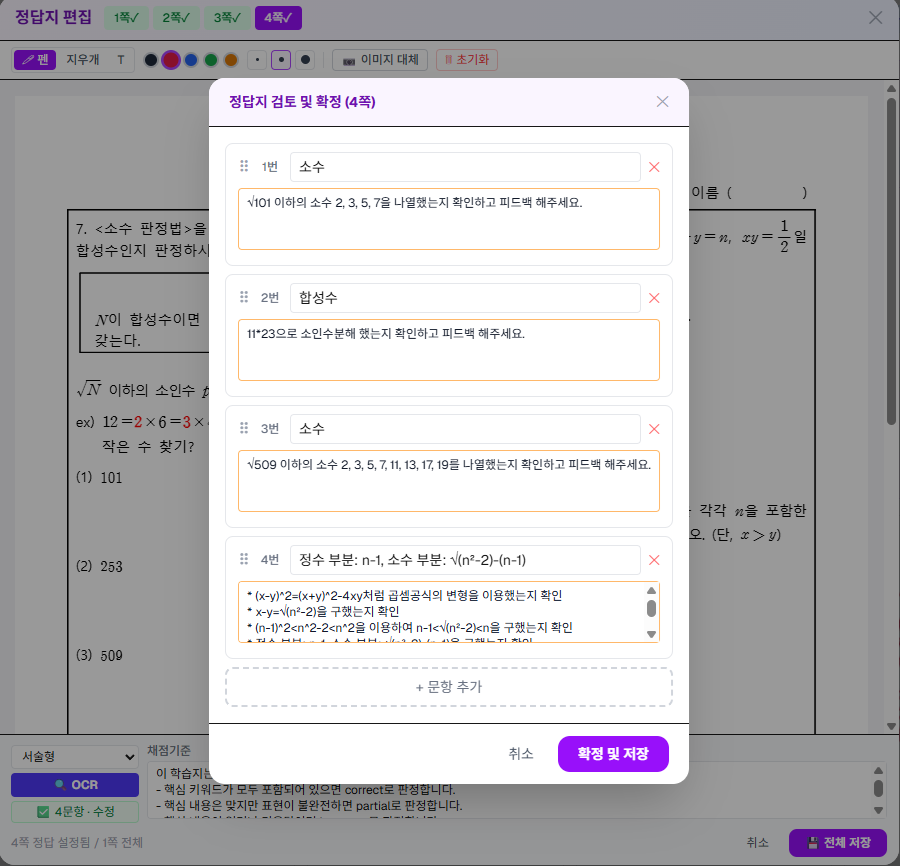Image resolution: width=900 pixels, height=866 pixels.
Task: Click the 1번 feedback textarea about √101
Action: coord(449,219)
